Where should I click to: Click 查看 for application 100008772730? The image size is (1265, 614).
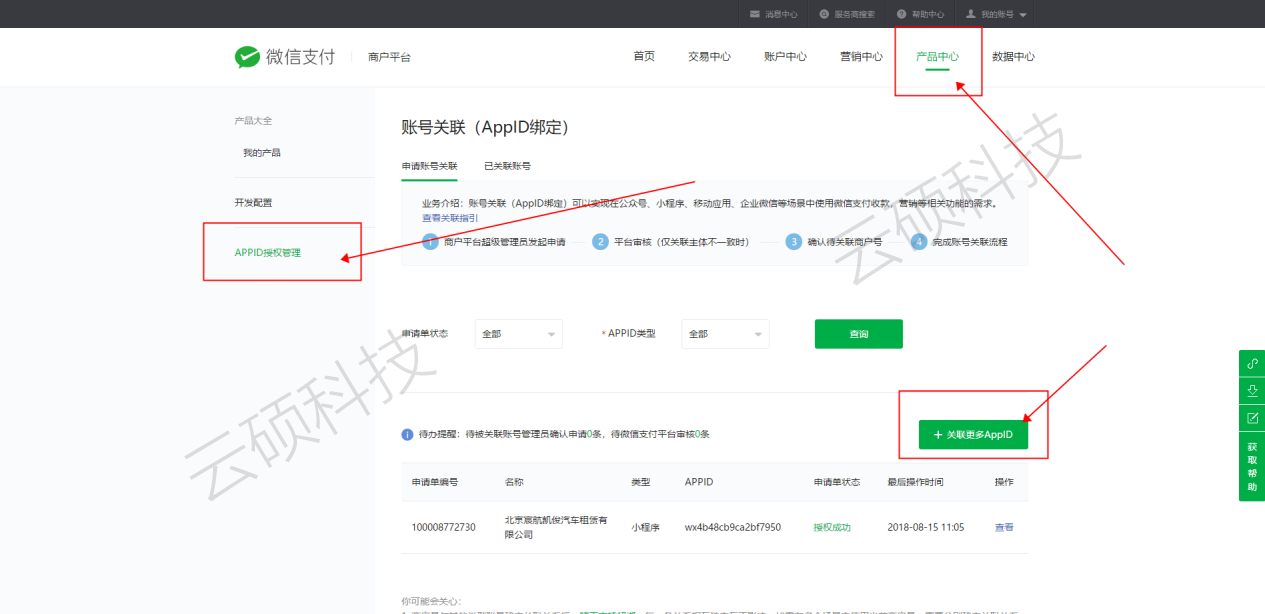coord(1004,527)
